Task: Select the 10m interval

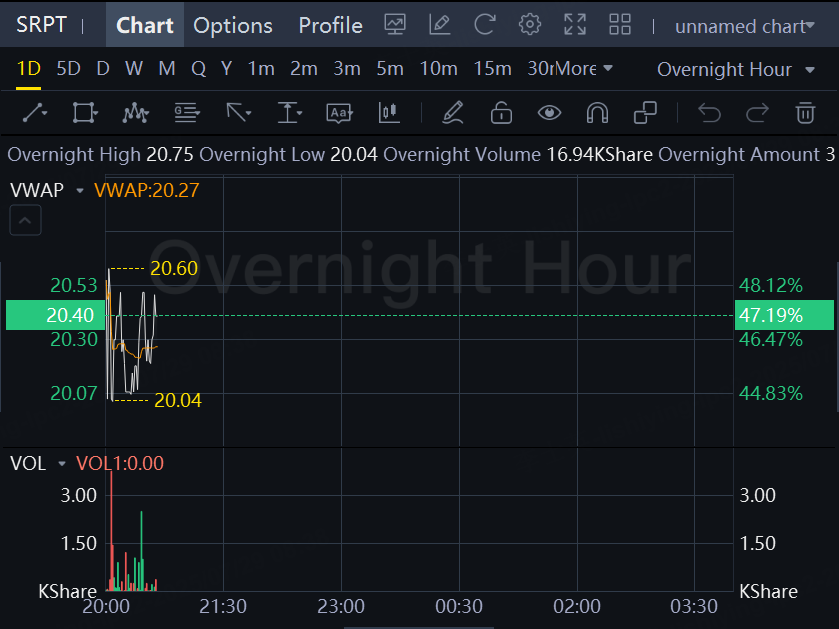Action: (438, 68)
